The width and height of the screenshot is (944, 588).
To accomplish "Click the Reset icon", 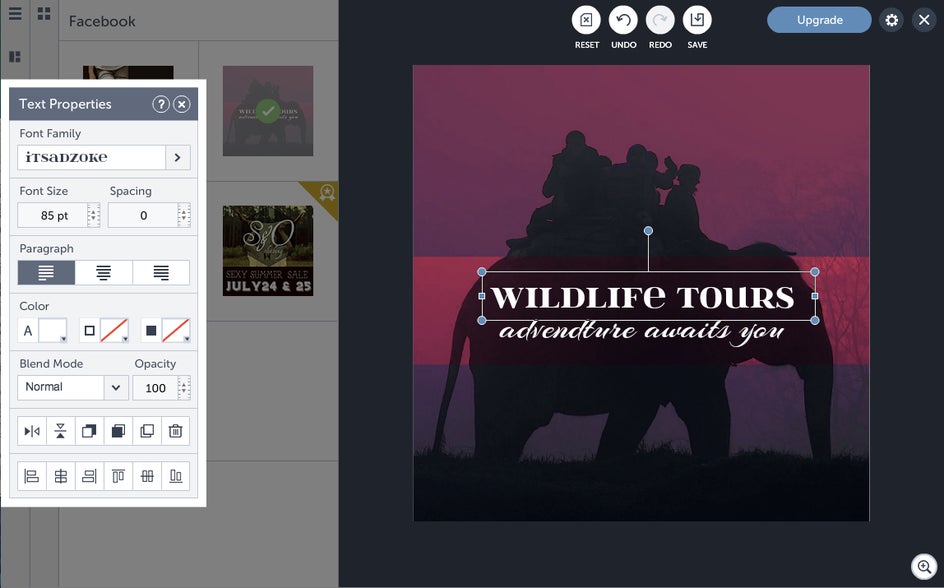I will [586, 20].
